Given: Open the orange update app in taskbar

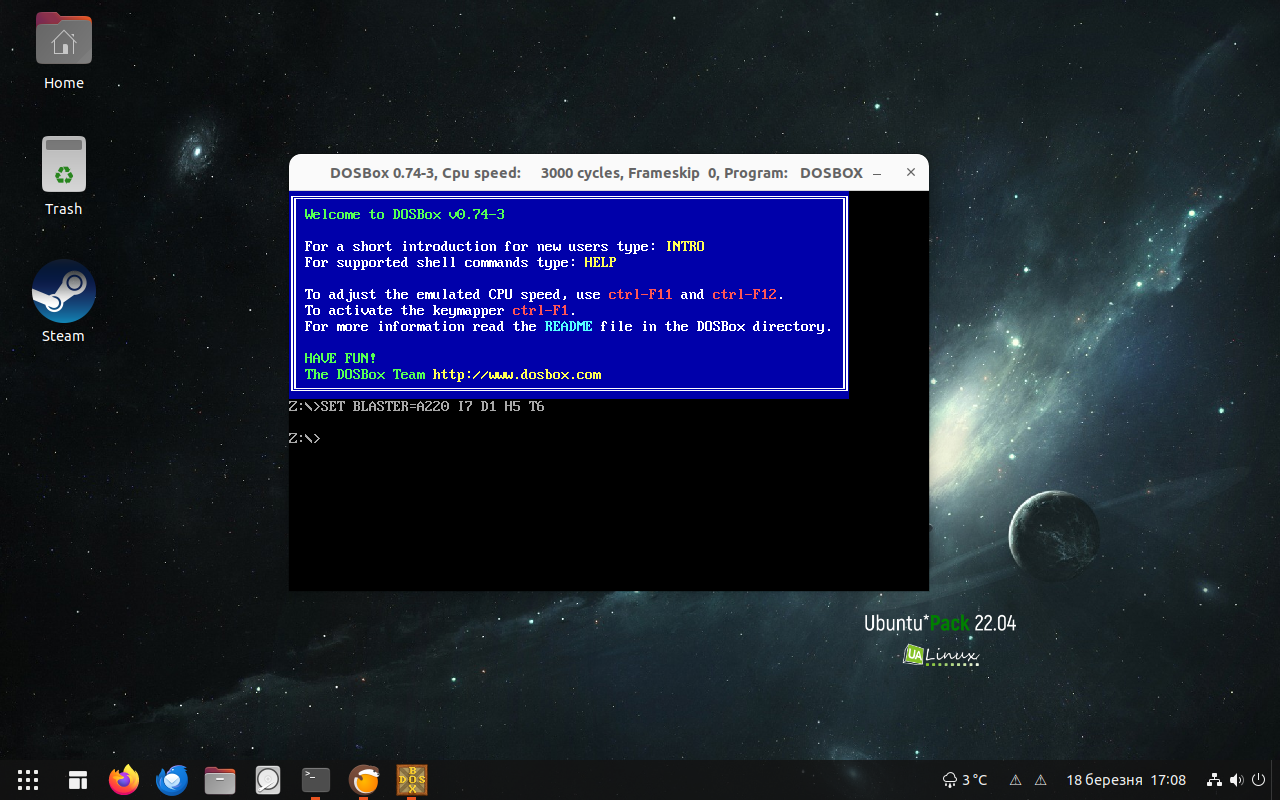Looking at the screenshot, I should point(364,779).
